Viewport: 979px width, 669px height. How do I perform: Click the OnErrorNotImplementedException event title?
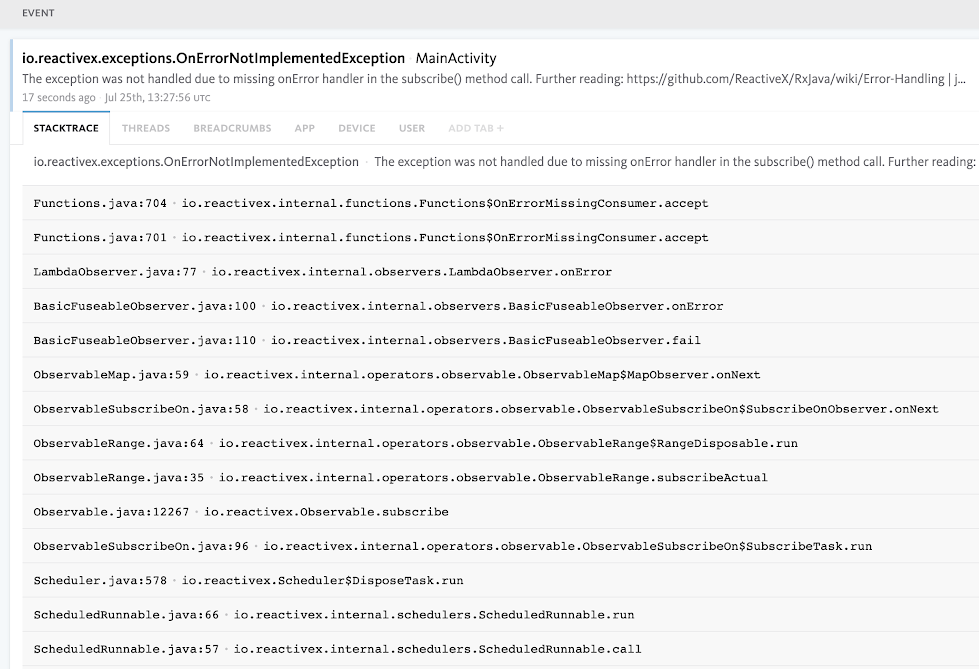pos(214,58)
